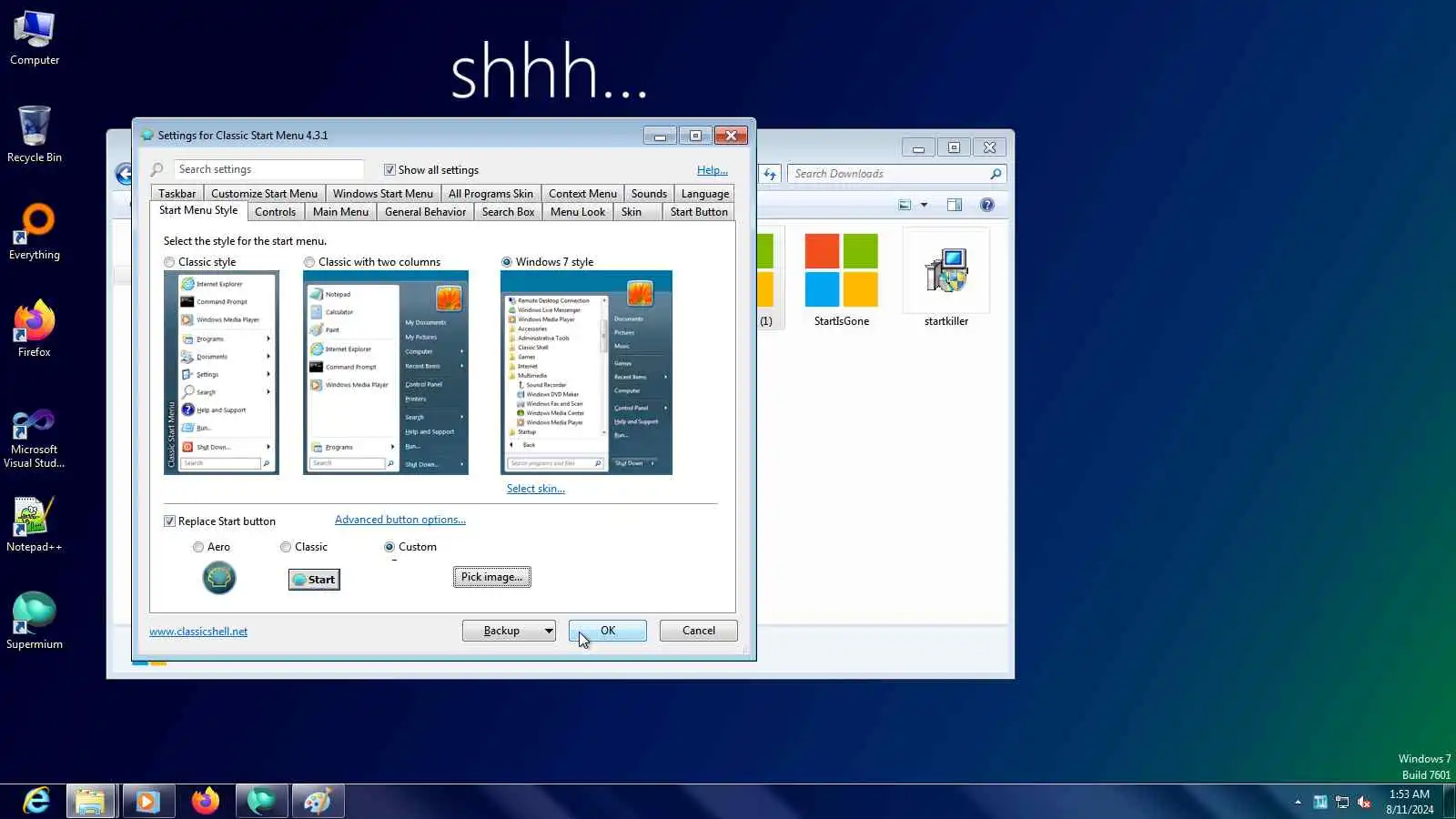Open the Start Button tab
1456x819 pixels.
coord(699,212)
